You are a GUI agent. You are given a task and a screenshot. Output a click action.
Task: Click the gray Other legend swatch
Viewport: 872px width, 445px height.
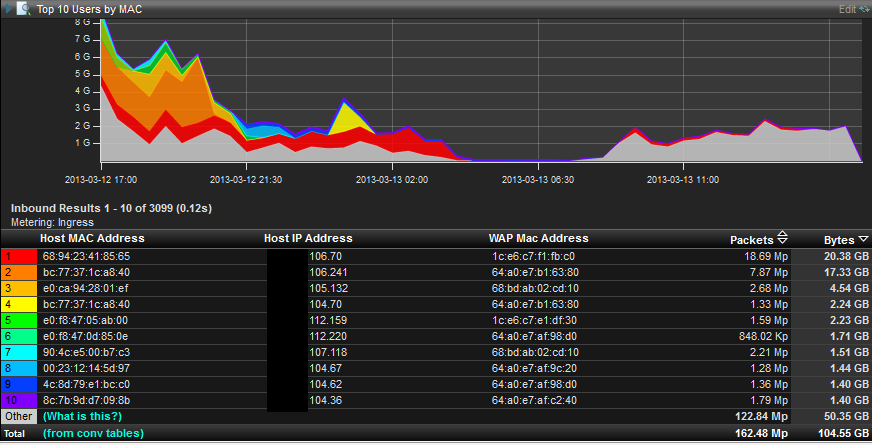pyautogui.click(x=18, y=416)
